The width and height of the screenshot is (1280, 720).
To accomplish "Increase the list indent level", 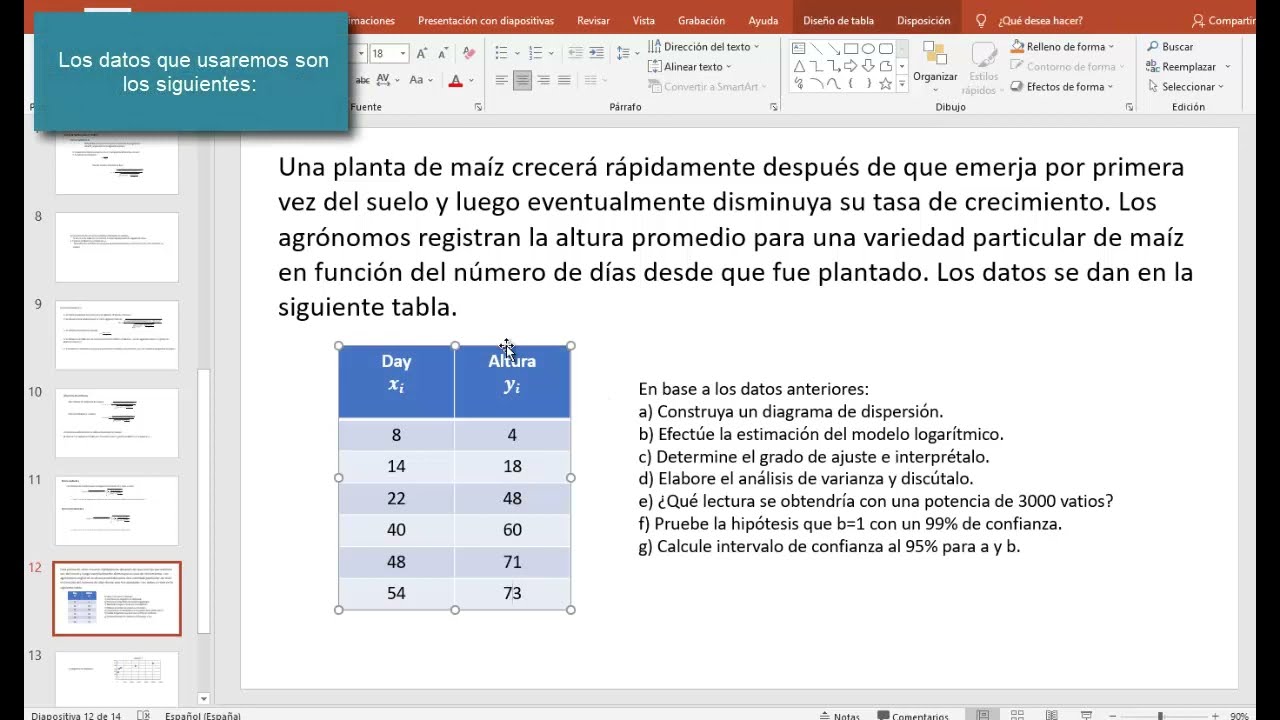I will click(x=596, y=53).
